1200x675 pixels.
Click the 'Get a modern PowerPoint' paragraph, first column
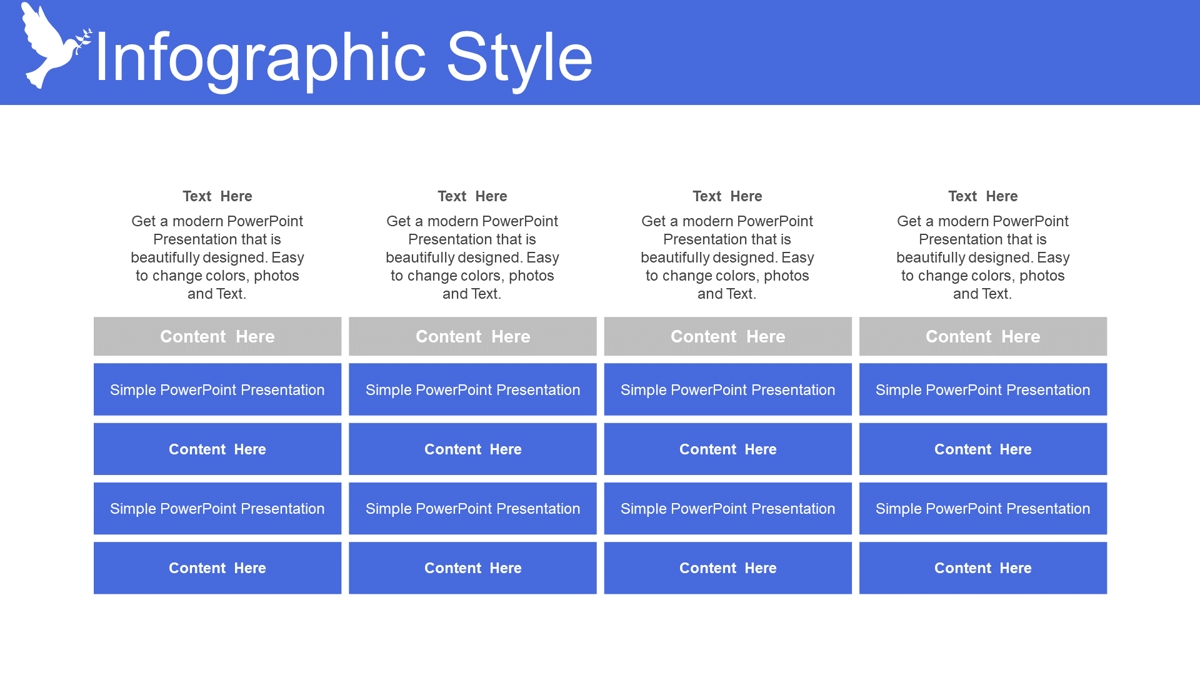pos(217,257)
